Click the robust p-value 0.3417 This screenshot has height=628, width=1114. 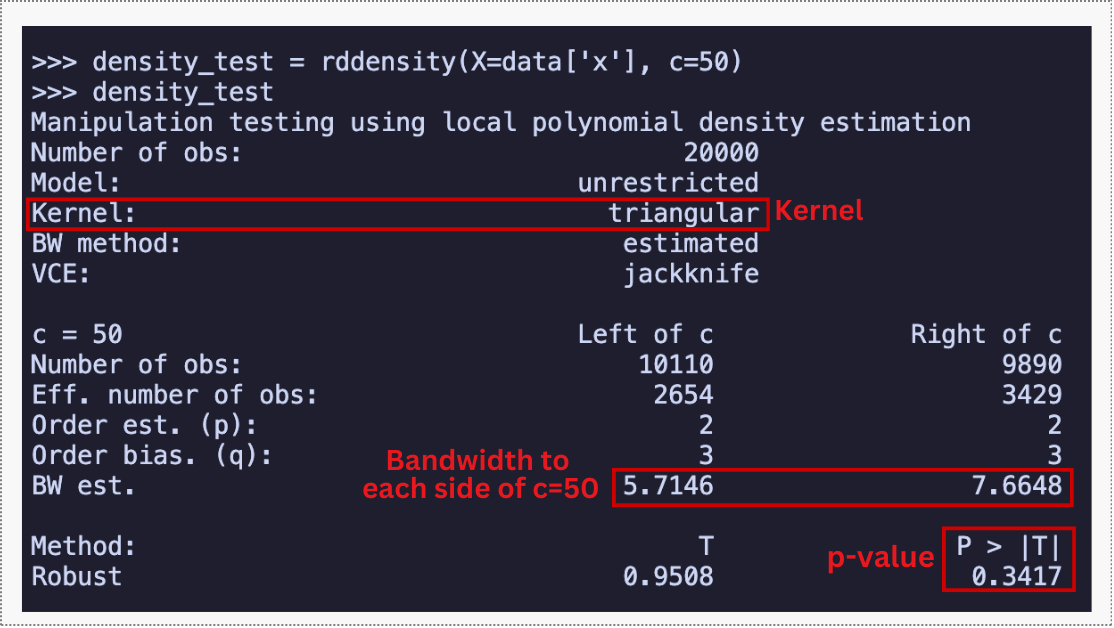(1016, 577)
